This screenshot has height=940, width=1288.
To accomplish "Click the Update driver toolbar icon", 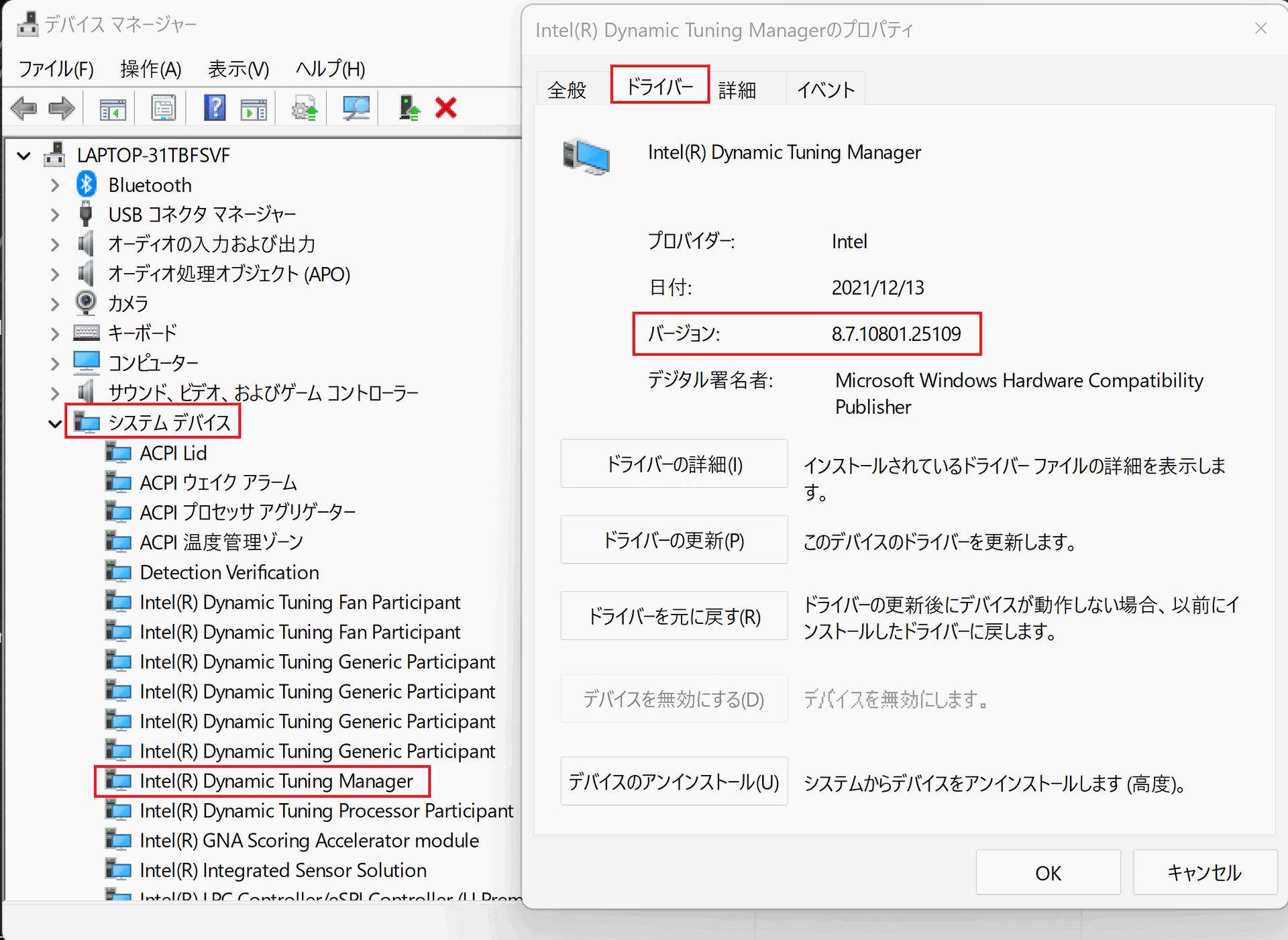I will point(305,108).
